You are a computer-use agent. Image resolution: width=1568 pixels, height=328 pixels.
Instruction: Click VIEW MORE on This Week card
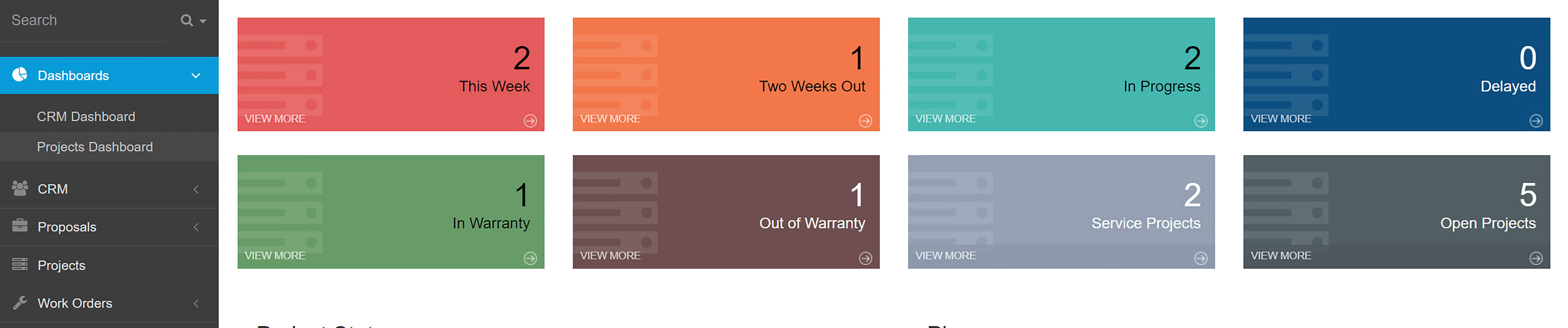(275, 119)
